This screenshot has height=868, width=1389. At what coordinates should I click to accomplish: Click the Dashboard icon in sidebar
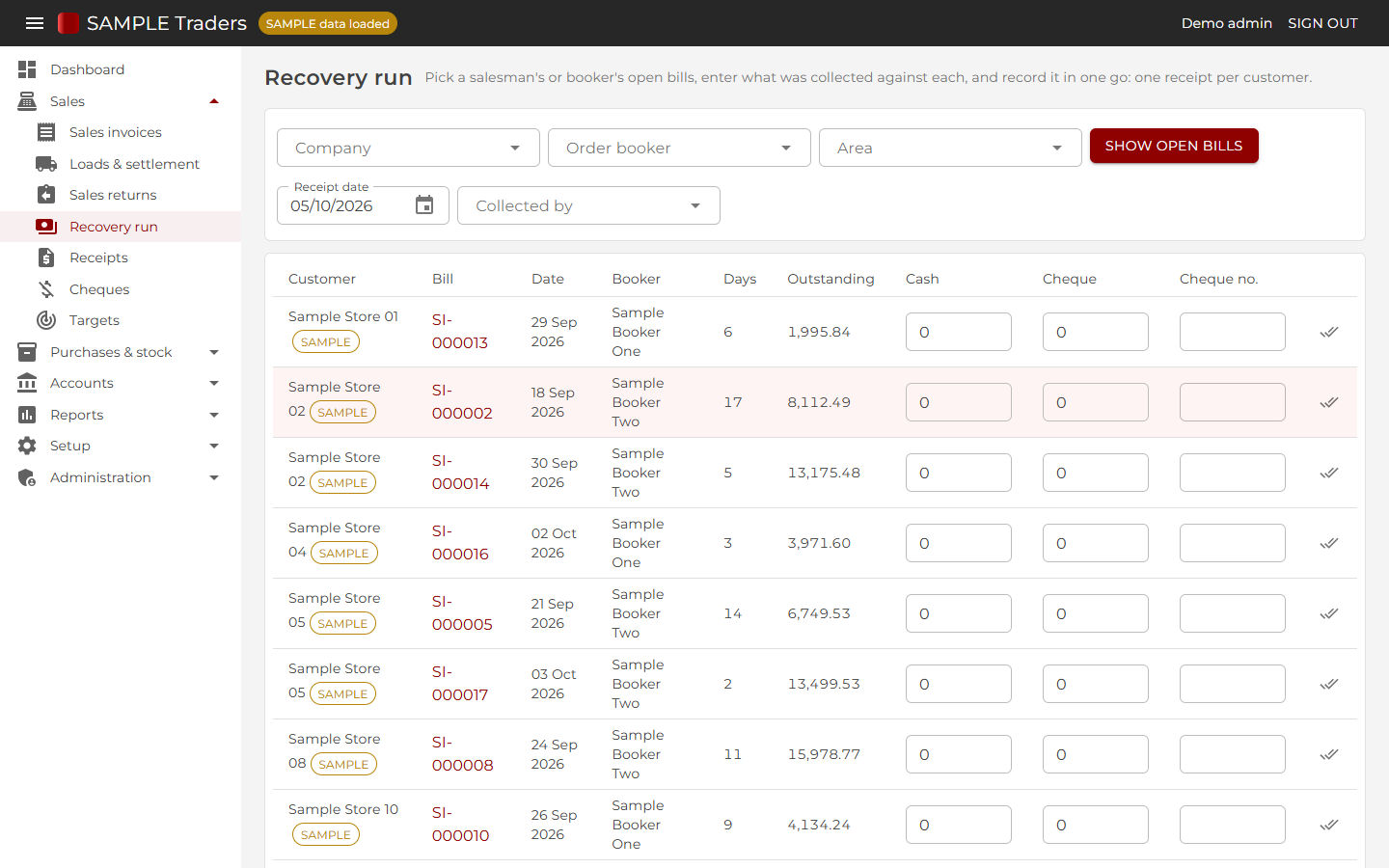coord(27,69)
